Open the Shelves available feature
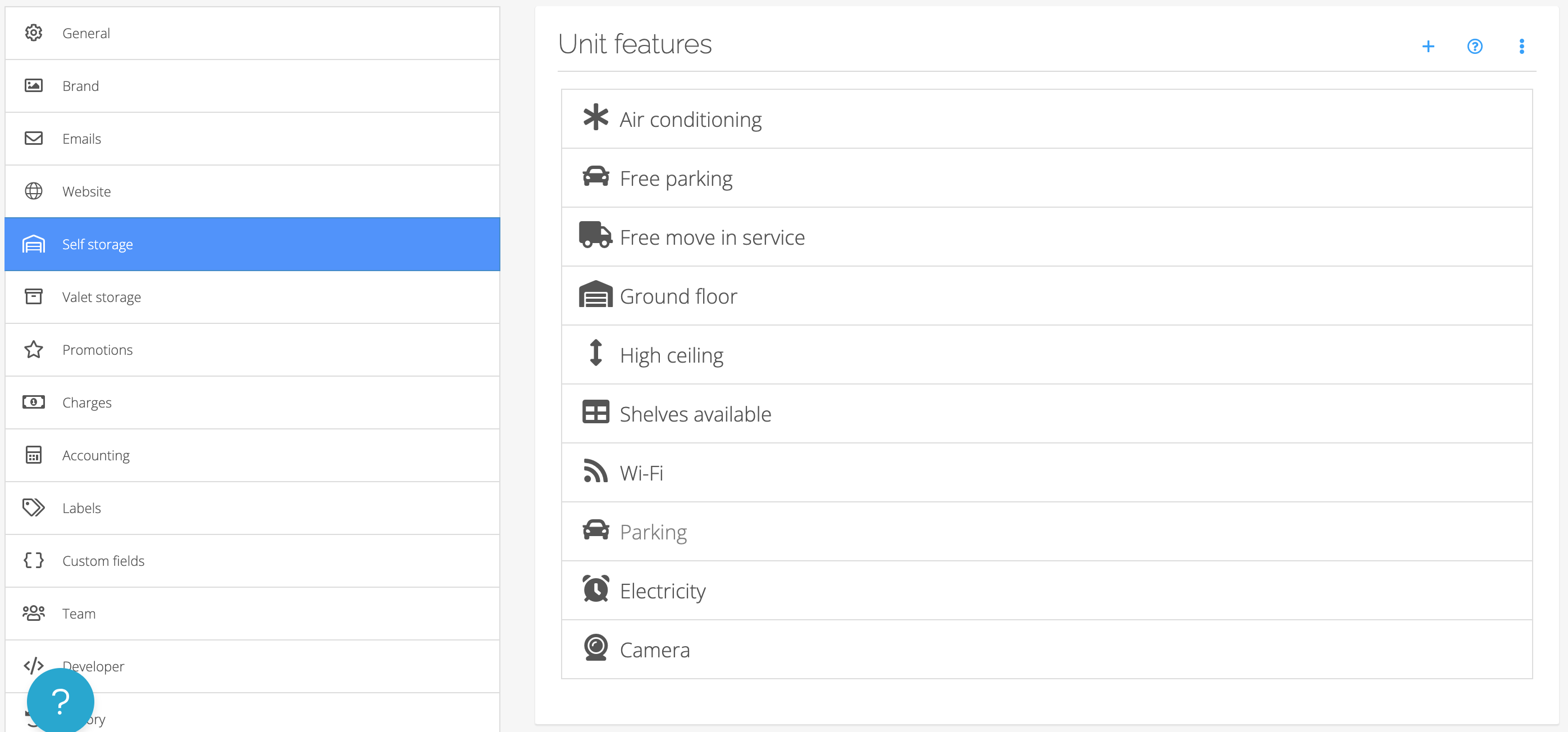Image resolution: width=1568 pixels, height=732 pixels. tap(695, 414)
